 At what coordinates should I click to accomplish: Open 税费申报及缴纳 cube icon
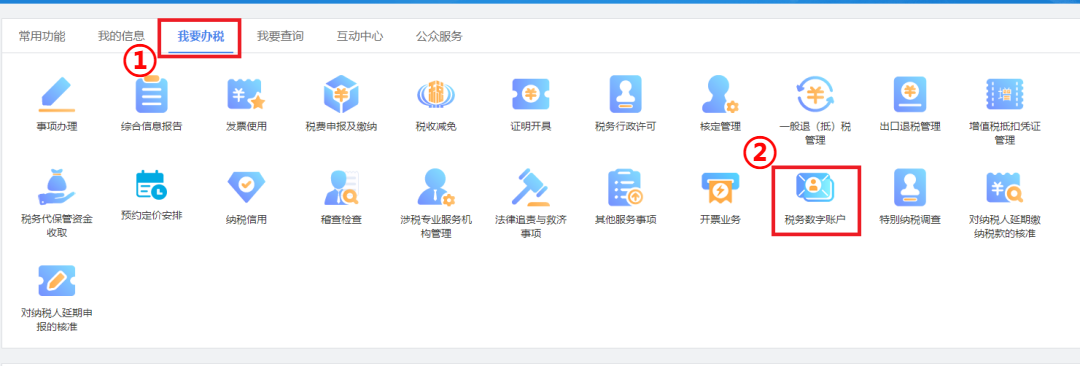click(x=341, y=94)
